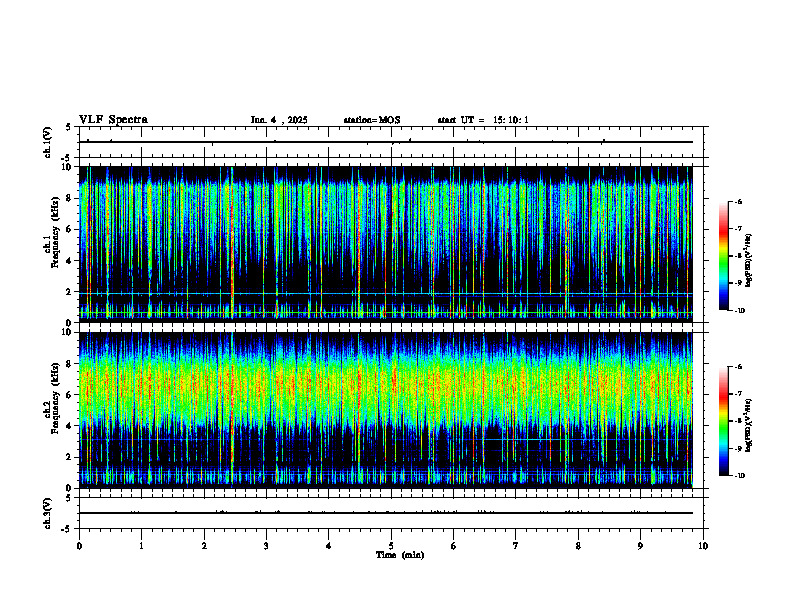This screenshot has width=792, height=612.
Task: Click the "6" kHz tick on ch.1 frequency axis
Action: 71,229
